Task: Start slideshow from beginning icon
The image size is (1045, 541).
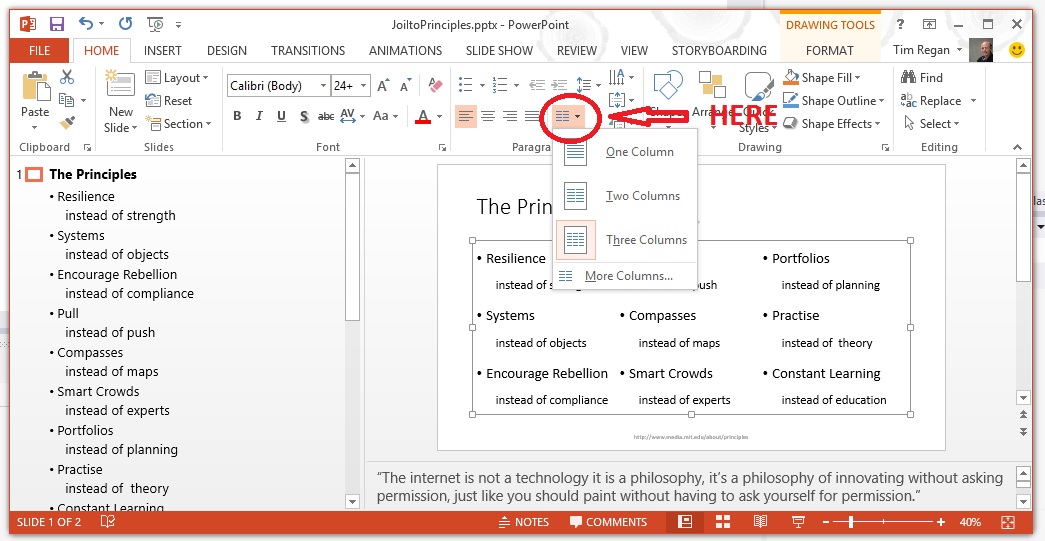Action: (x=155, y=25)
